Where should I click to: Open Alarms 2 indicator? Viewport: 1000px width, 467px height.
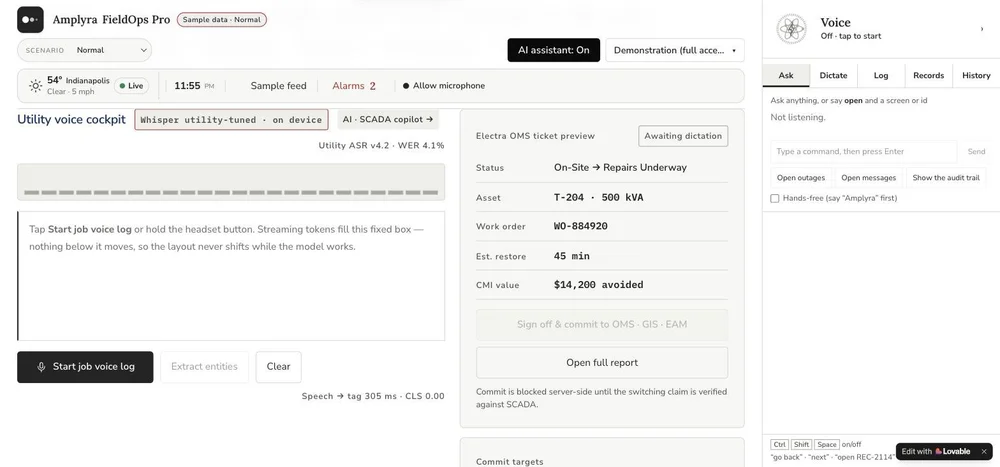tap(354, 85)
